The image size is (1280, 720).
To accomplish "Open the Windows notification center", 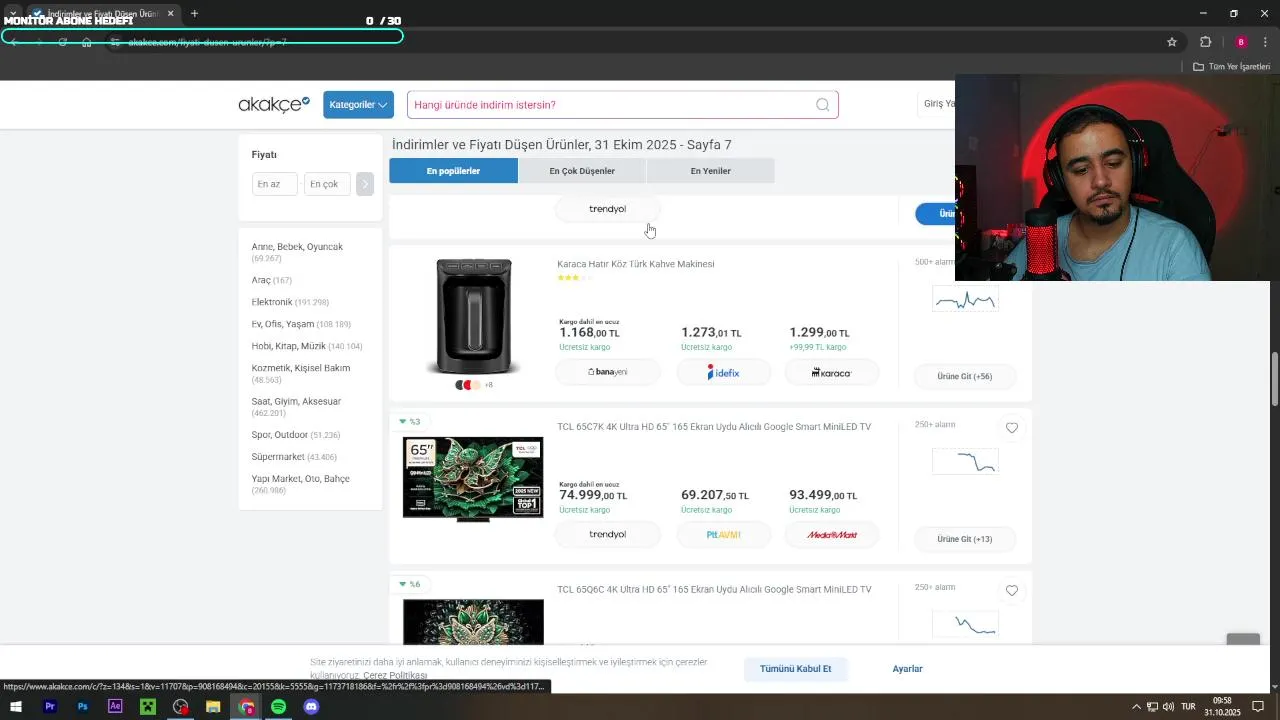I will point(1258,707).
